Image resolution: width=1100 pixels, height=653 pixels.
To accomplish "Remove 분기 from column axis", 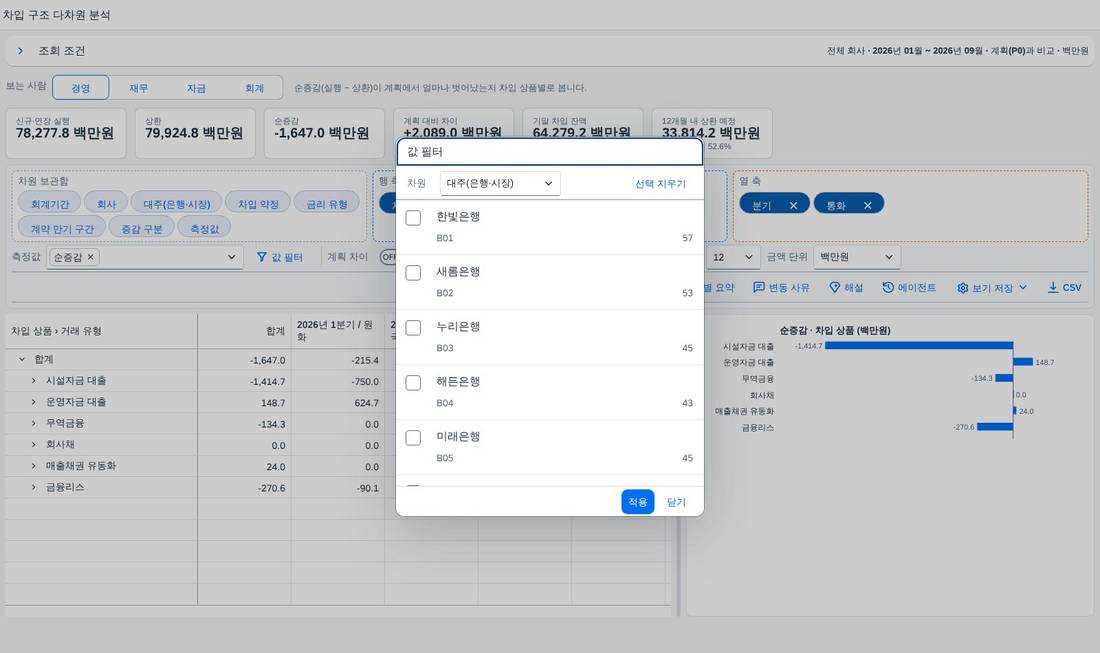I will point(793,206).
